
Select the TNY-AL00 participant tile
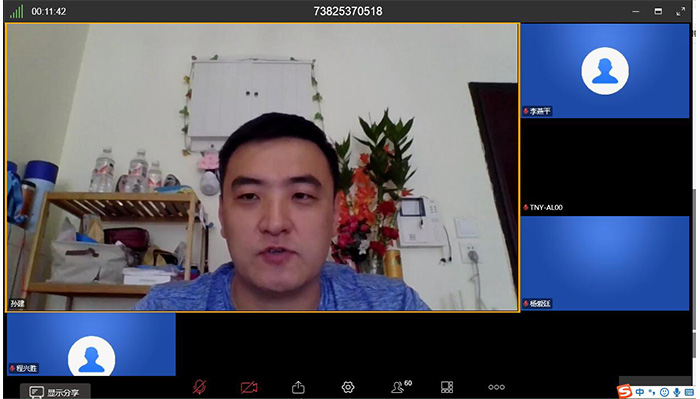pyautogui.click(x=605, y=167)
